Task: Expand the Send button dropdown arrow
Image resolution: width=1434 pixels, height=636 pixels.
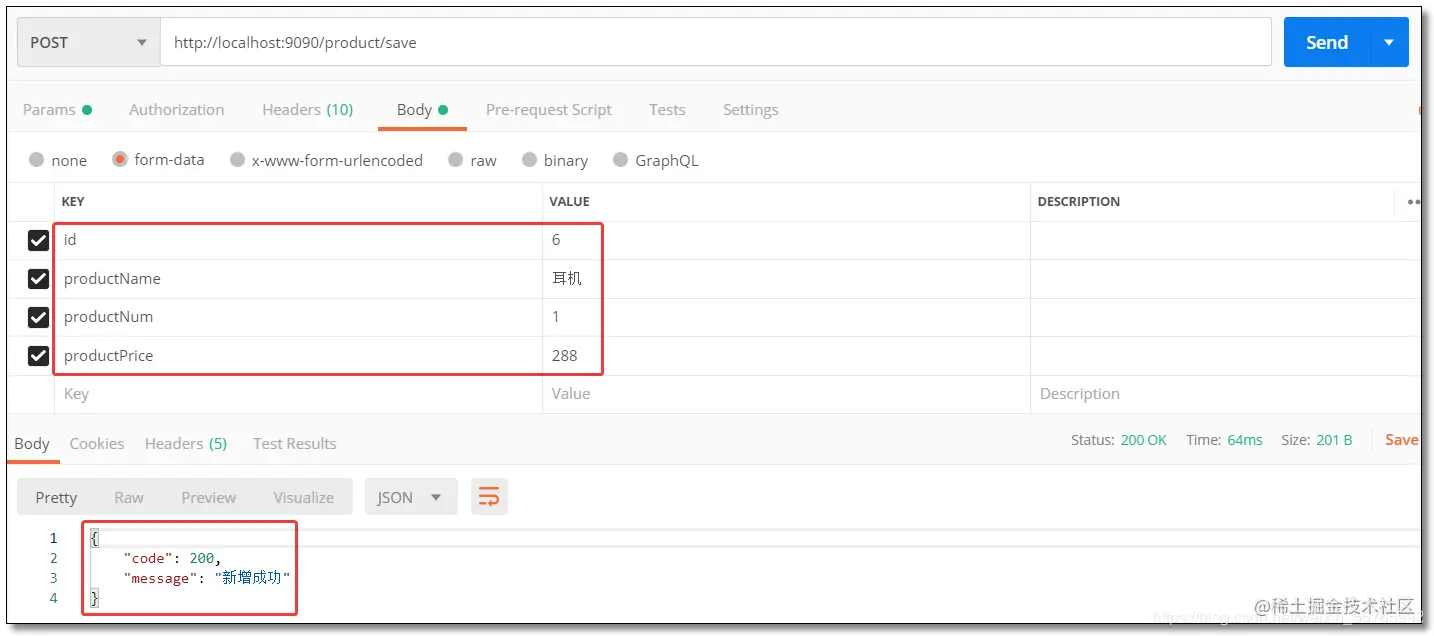Action: 1389,42
